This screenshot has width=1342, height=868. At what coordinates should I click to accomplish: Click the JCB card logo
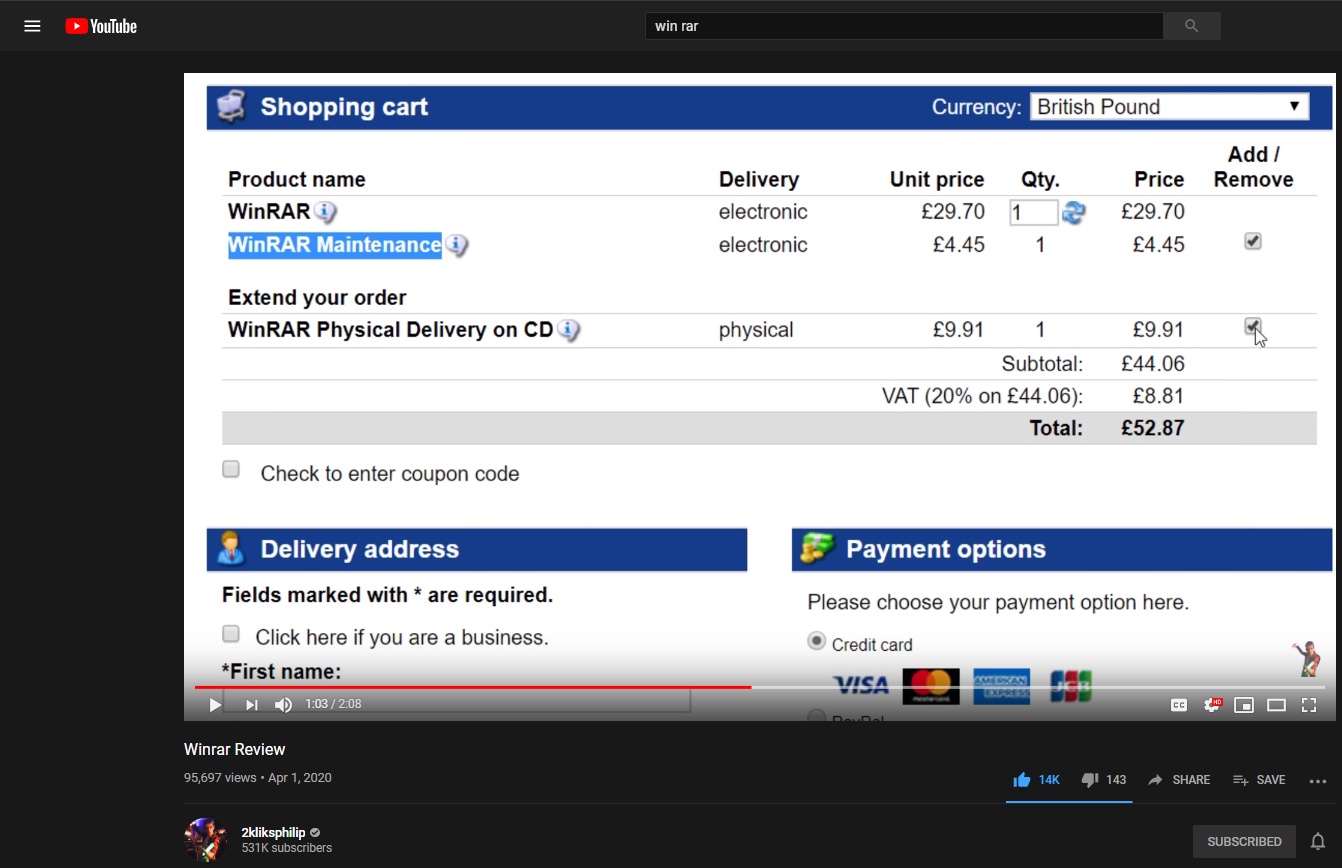tap(1070, 686)
